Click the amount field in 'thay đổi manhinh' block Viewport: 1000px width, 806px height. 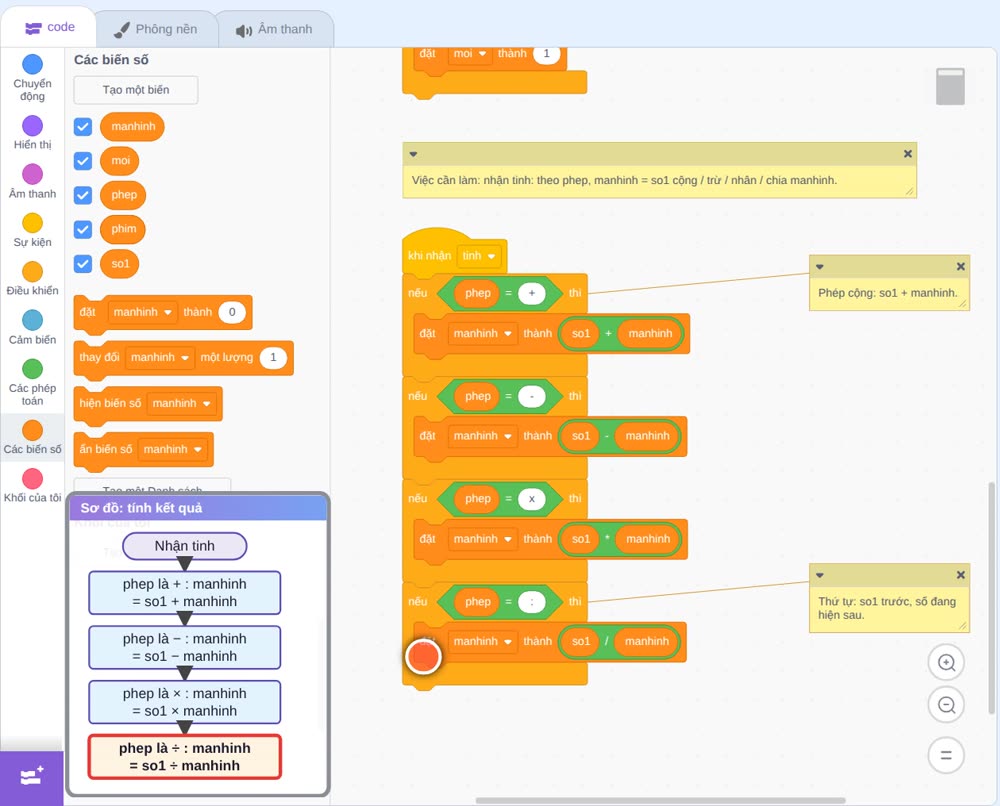pos(273,358)
